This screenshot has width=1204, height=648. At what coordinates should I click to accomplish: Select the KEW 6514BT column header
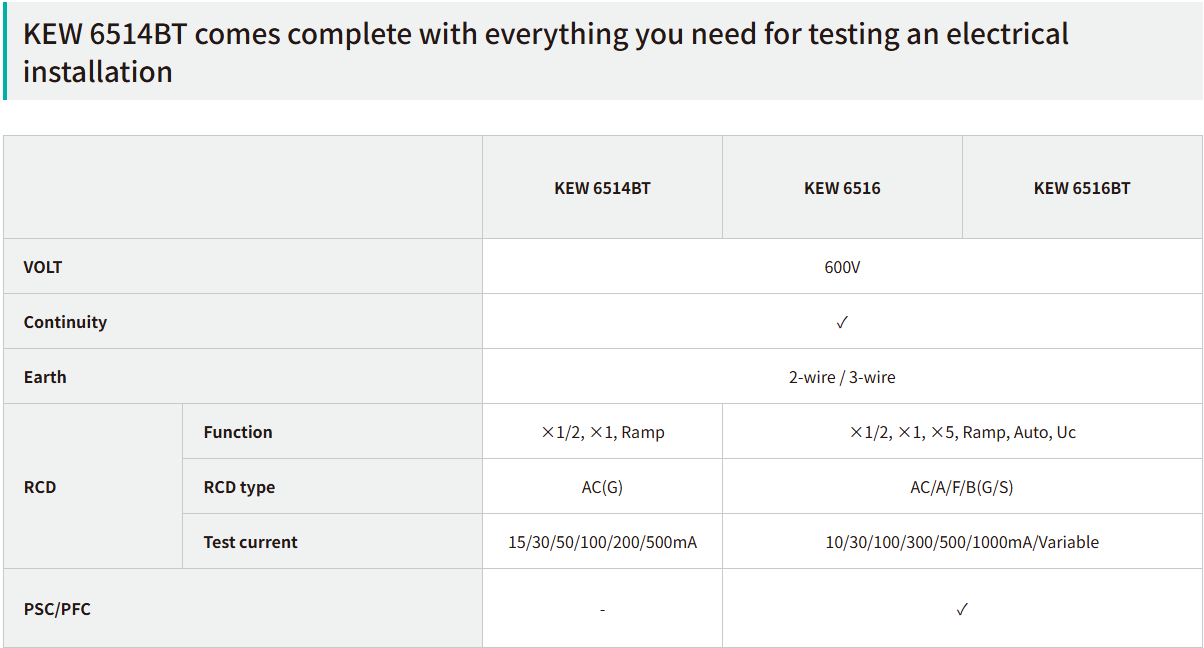pos(602,188)
